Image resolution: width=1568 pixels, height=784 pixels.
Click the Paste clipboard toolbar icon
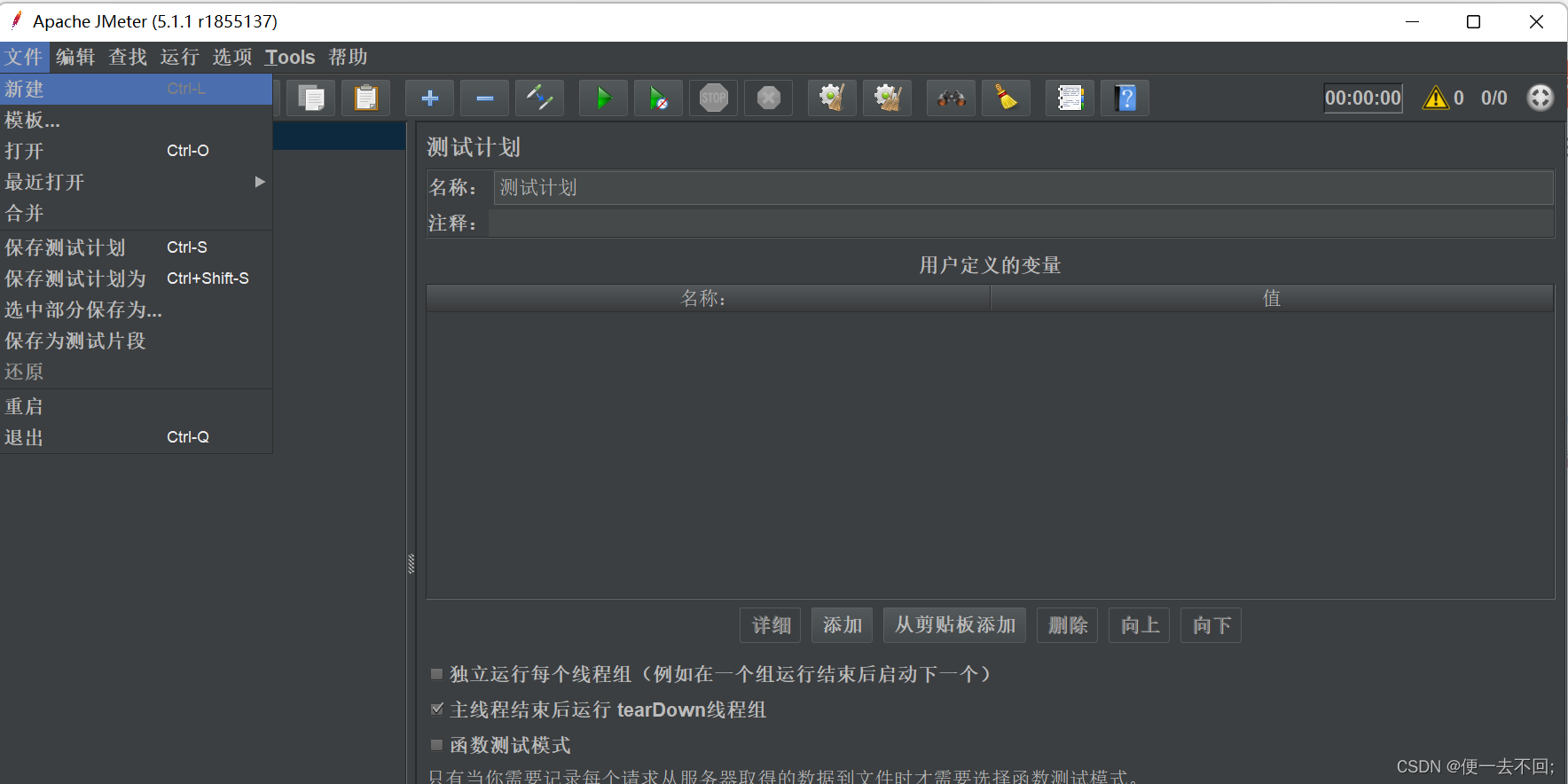coord(366,98)
